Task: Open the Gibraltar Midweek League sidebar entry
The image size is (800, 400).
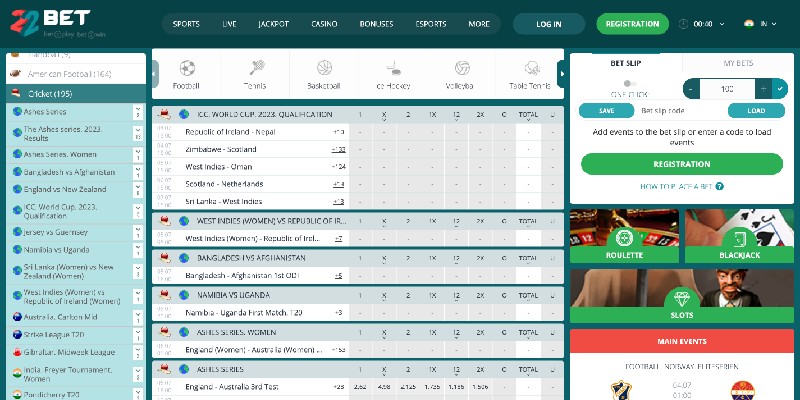Action: [69, 352]
